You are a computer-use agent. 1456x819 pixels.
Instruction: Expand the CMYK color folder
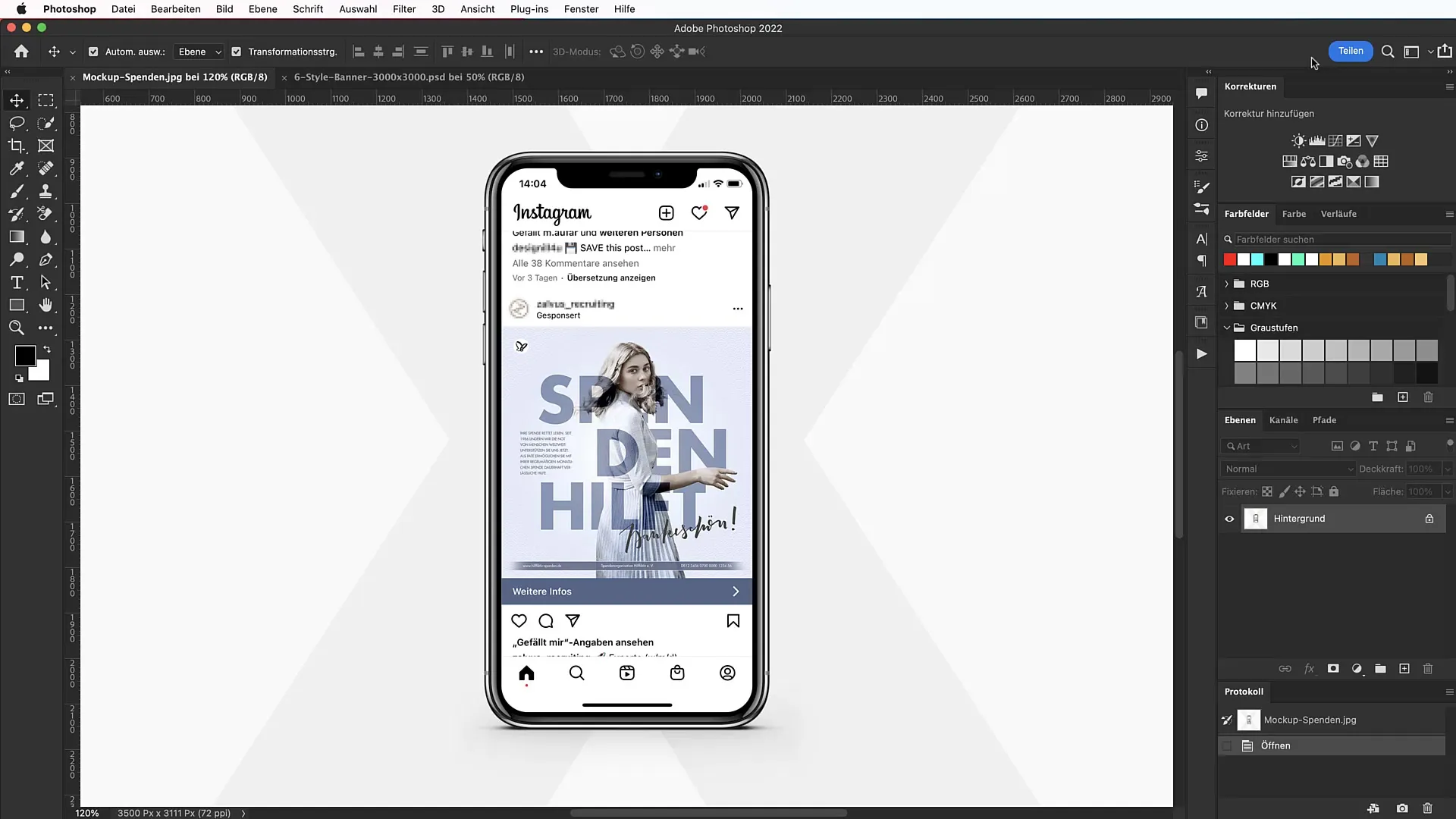click(1226, 305)
